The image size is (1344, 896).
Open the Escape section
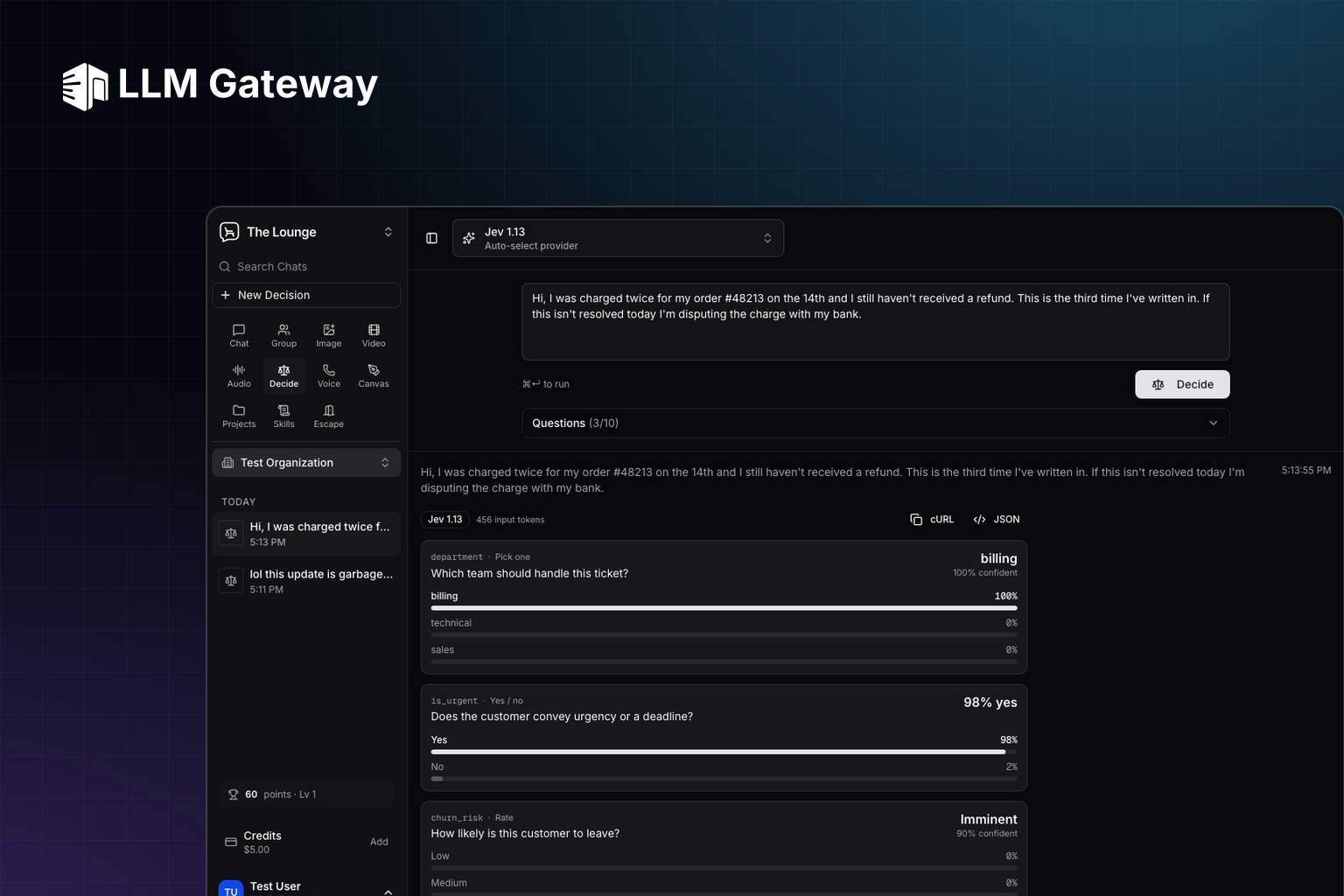tap(329, 416)
